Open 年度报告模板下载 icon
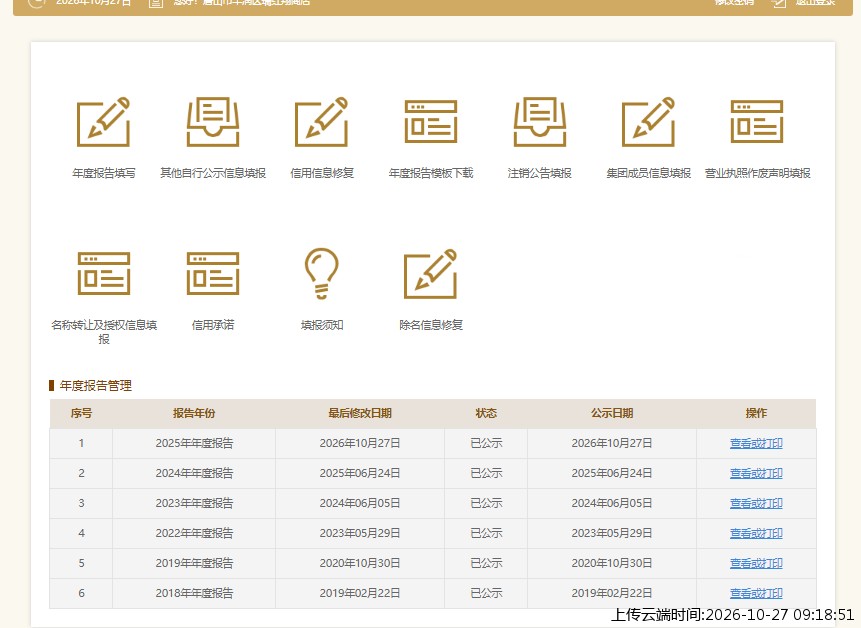 [431, 121]
